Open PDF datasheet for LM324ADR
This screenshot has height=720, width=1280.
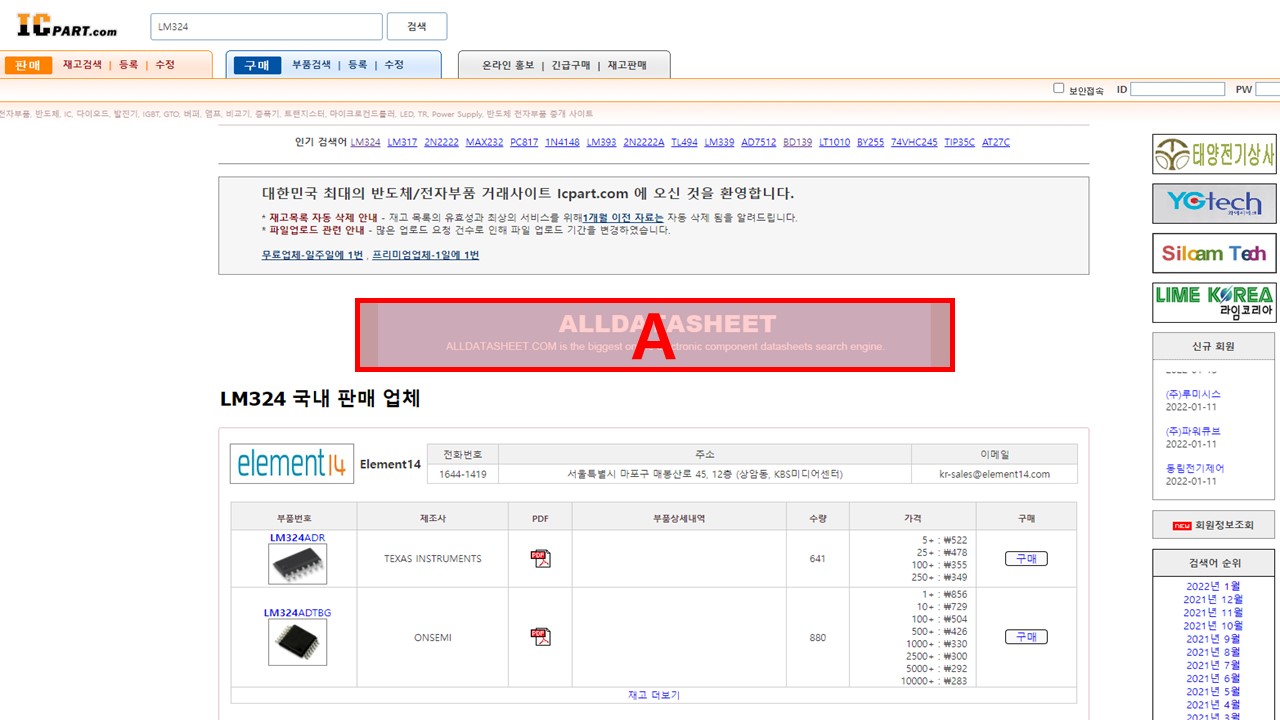540,558
